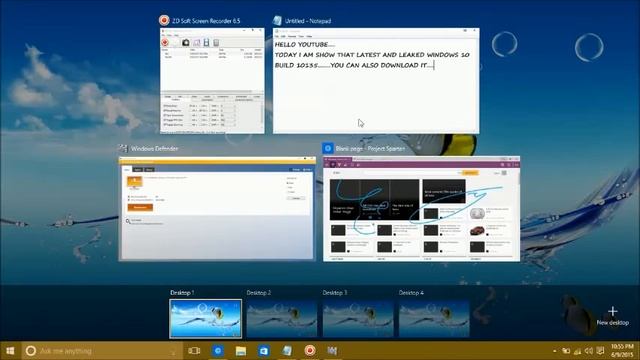The height and width of the screenshot is (360, 640).
Task: Select the Windows Defender window thumbnail
Action: pyautogui.click(x=217, y=209)
